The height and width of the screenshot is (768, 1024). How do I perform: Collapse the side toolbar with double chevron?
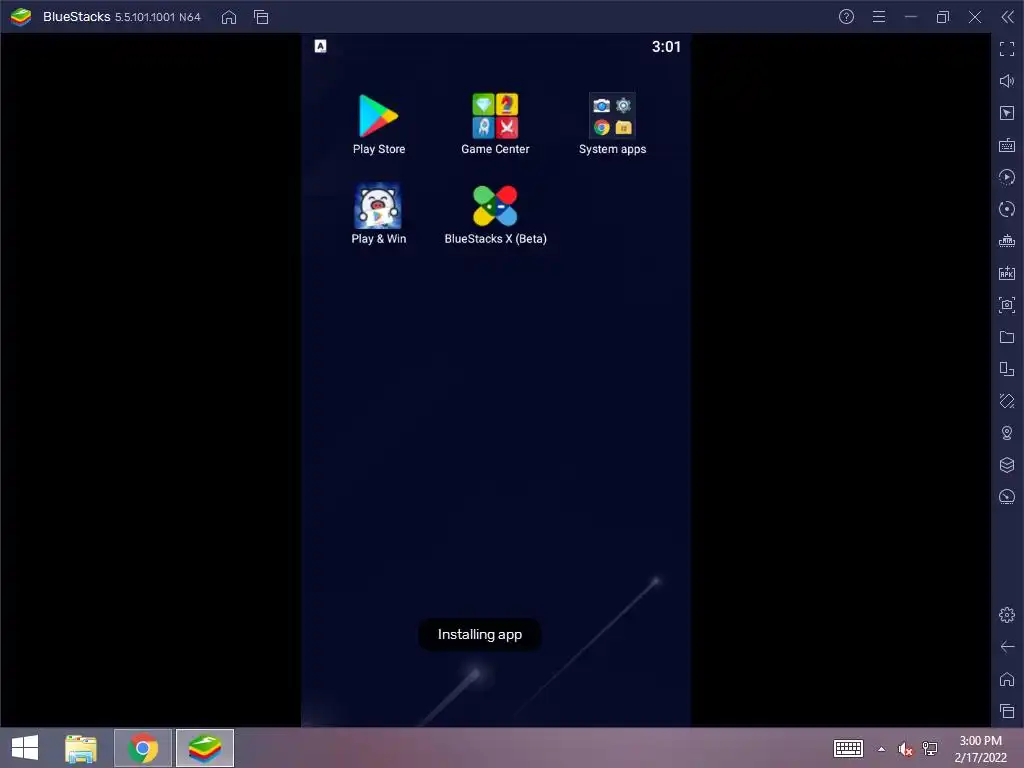(x=1007, y=17)
